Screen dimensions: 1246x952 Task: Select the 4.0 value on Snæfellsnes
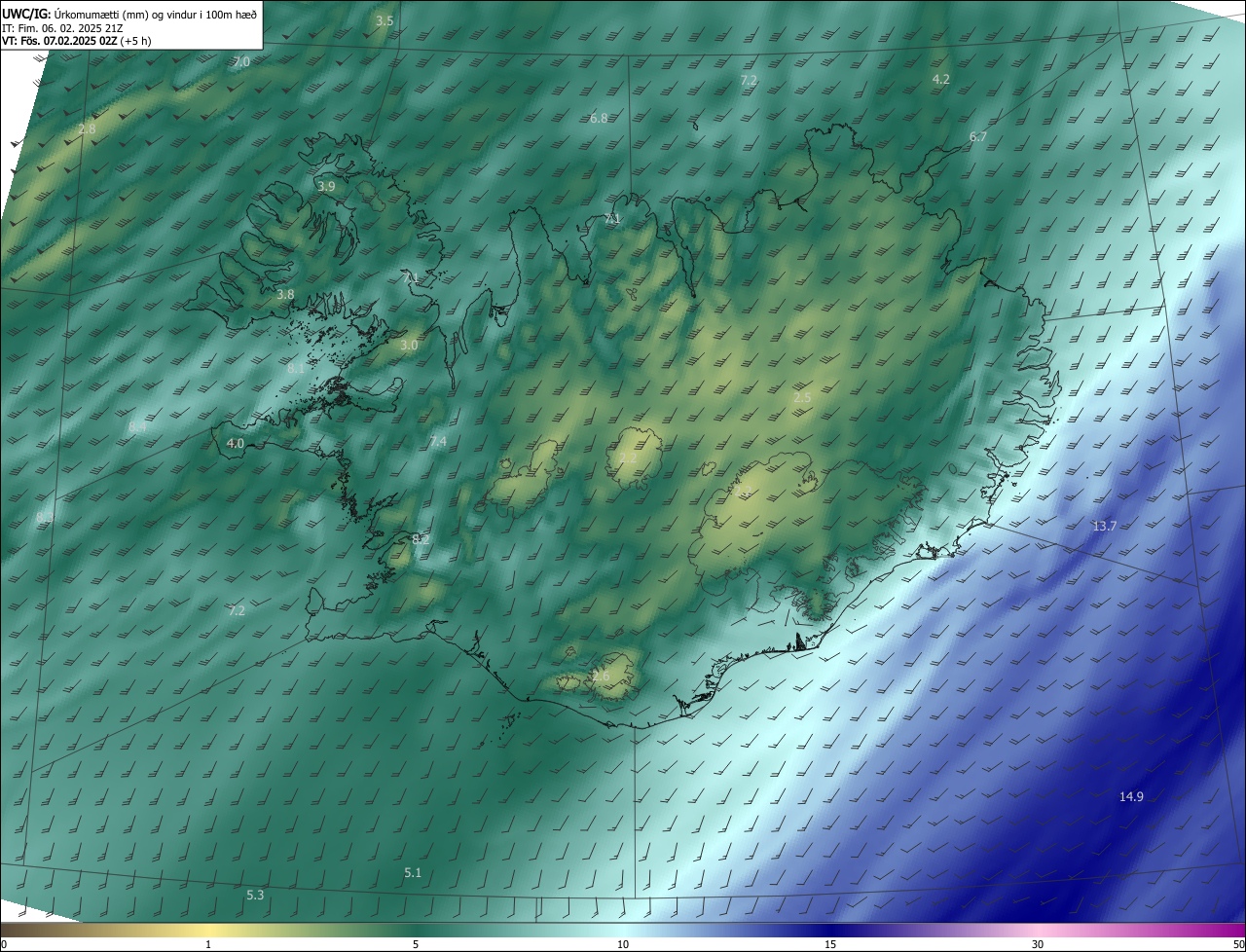pos(235,443)
